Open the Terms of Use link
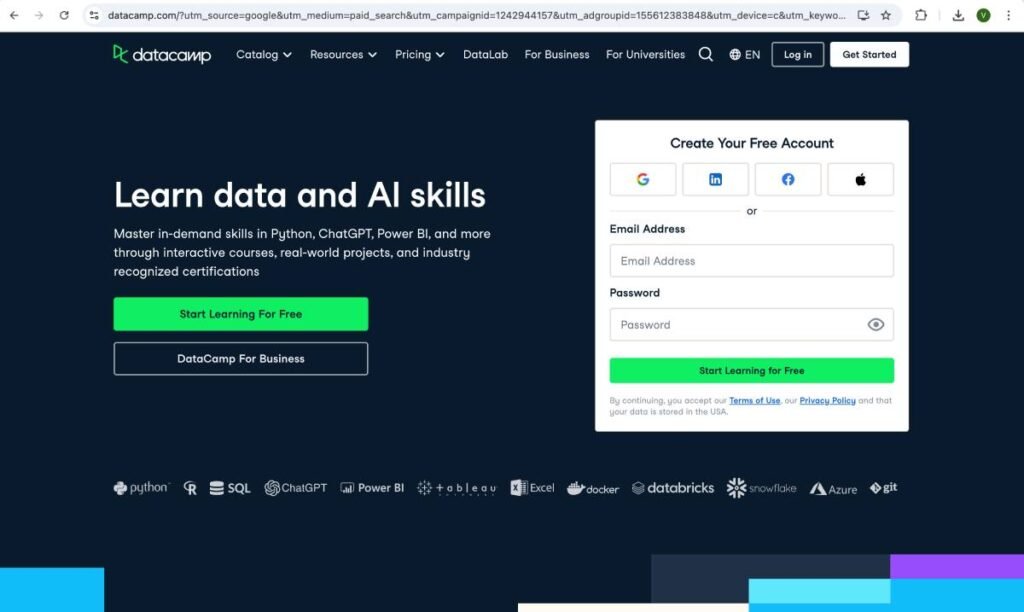The image size is (1024, 612). (754, 400)
